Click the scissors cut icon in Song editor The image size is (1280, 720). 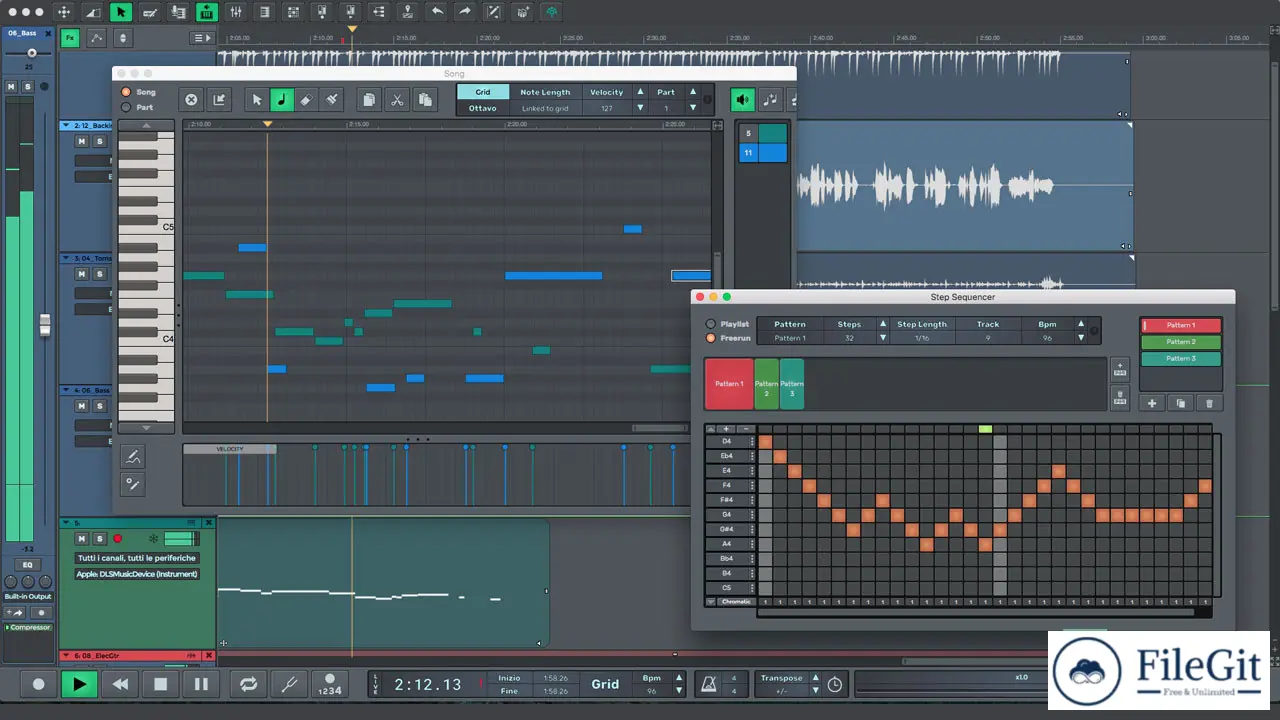pos(397,100)
